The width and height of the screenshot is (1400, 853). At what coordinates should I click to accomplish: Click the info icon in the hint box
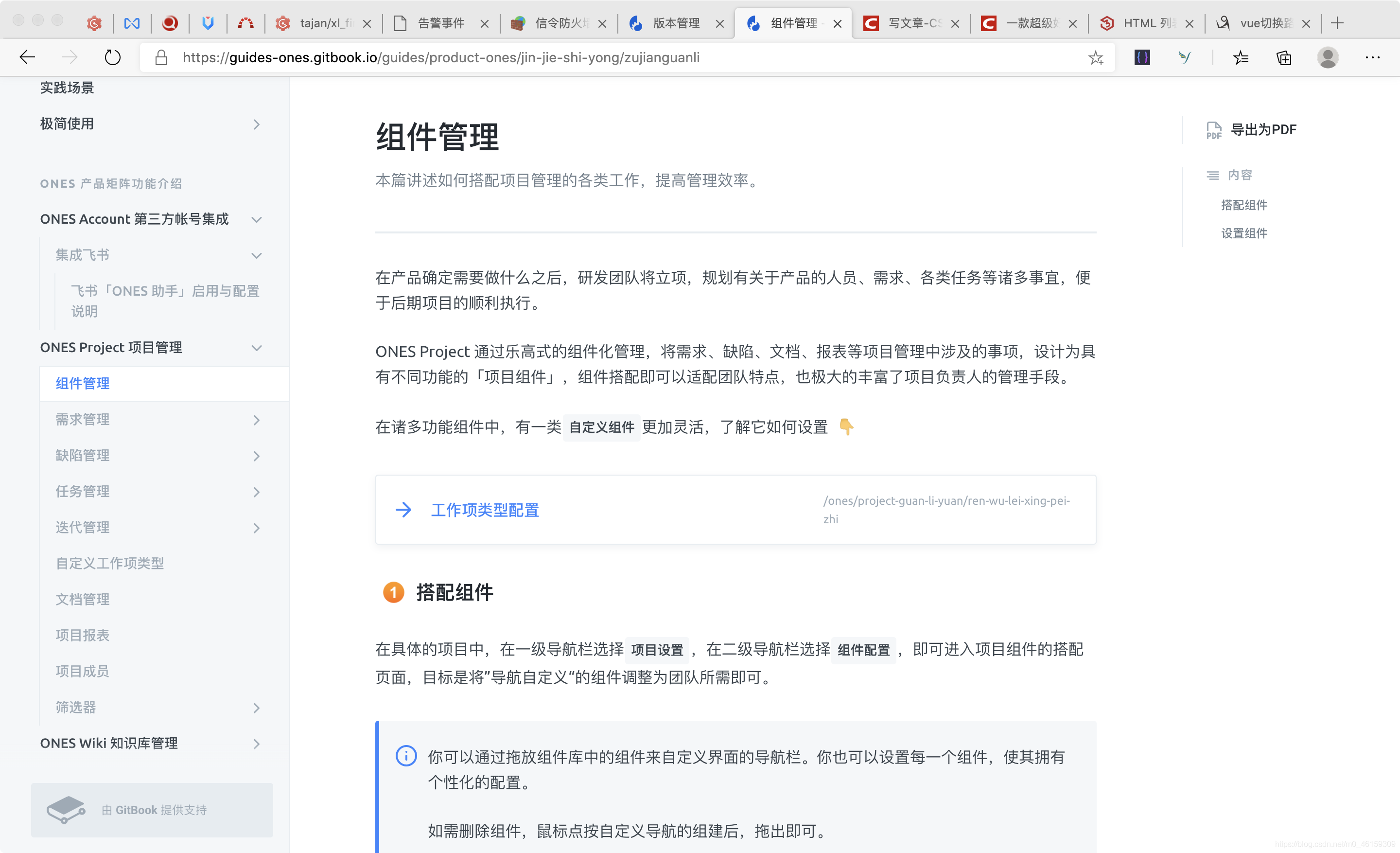(x=406, y=756)
